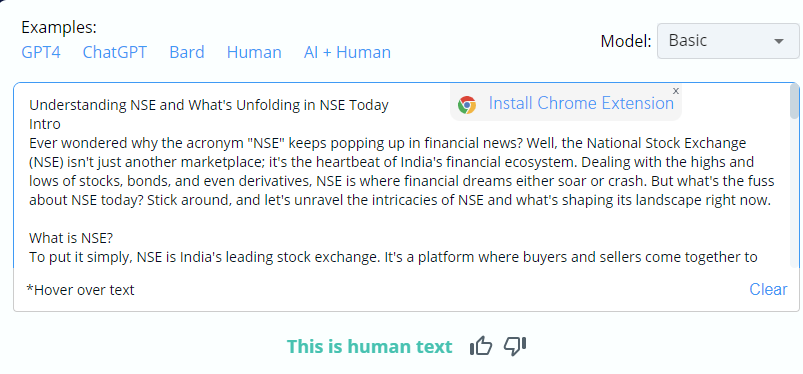Image resolution: width=803 pixels, height=374 pixels.
Task: Click the "*Hover over text" hint
Action: pos(80,290)
